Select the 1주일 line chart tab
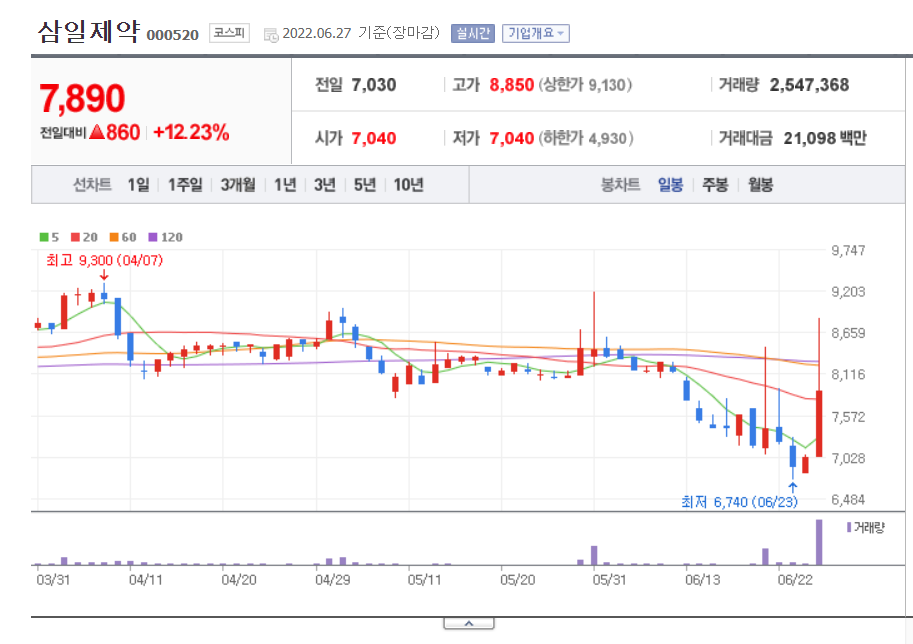Screen dimensions: 913x644 click(185, 185)
